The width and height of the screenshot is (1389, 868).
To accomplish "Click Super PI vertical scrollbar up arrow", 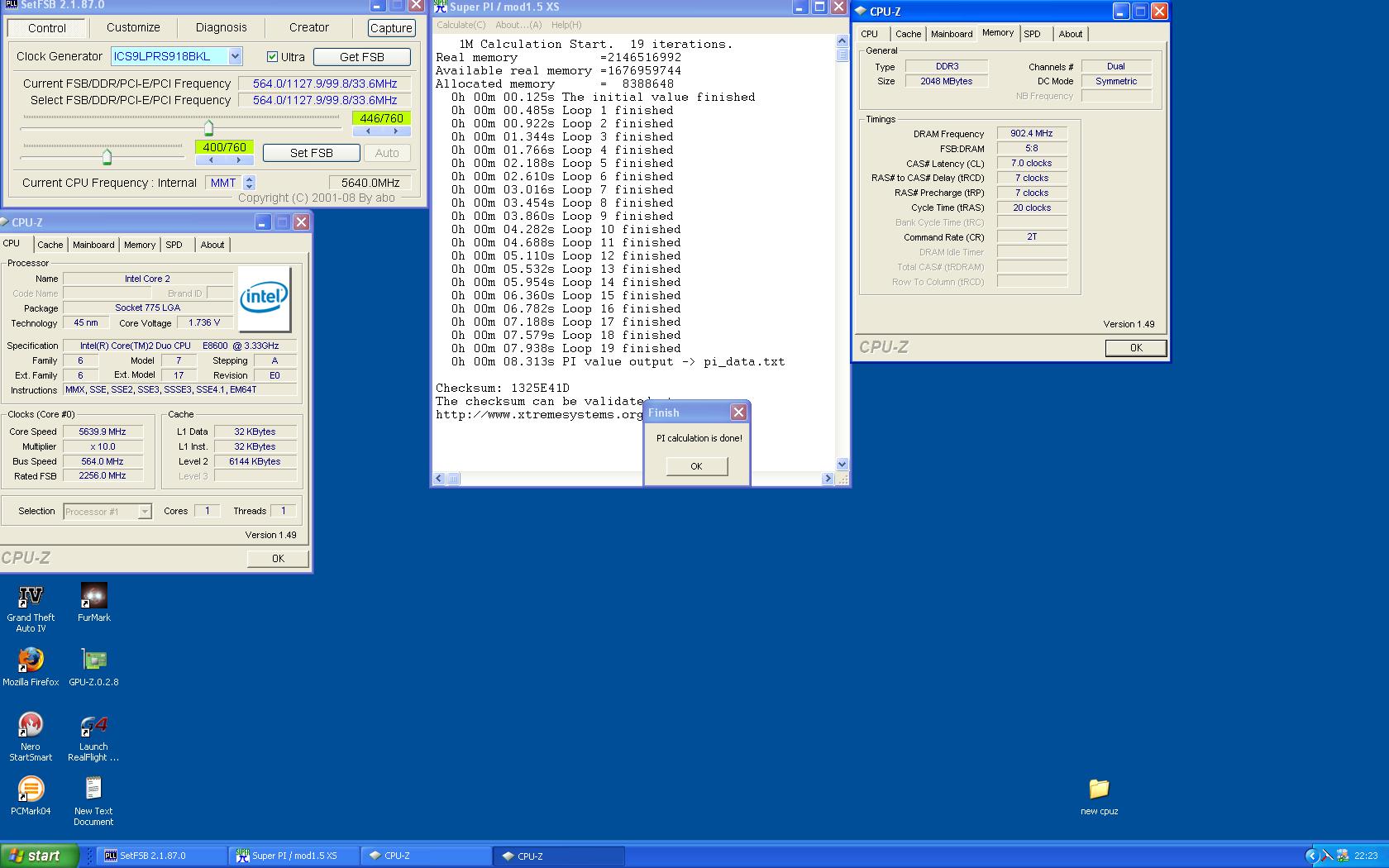I will (x=842, y=41).
